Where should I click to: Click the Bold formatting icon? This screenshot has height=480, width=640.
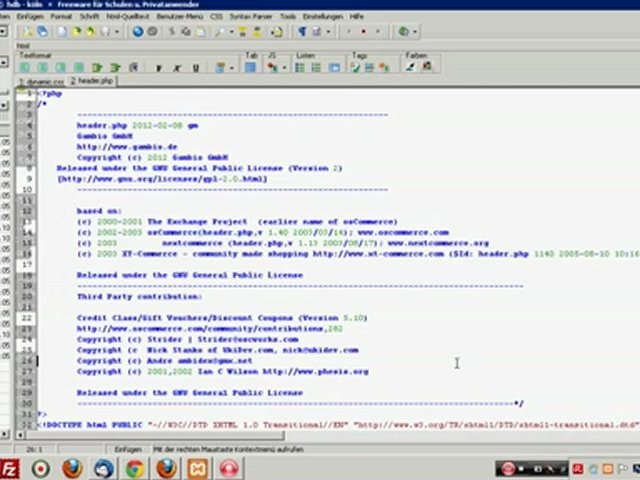coord(158,67)
